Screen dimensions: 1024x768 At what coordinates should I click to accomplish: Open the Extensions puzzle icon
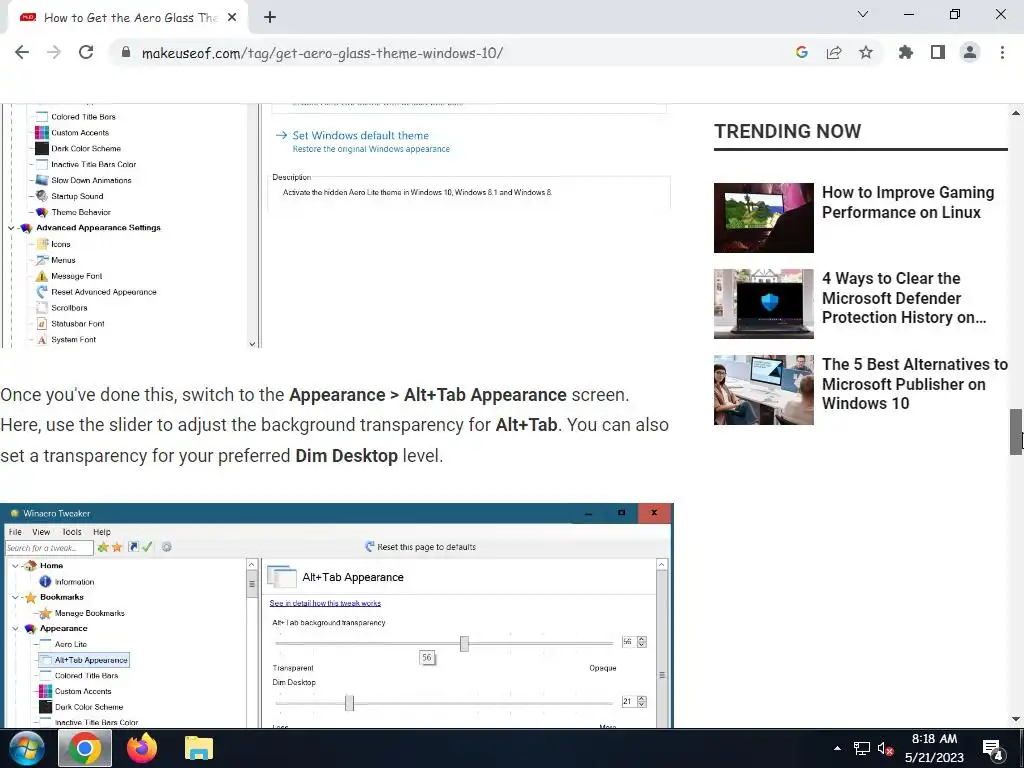[x=905, y=52]
